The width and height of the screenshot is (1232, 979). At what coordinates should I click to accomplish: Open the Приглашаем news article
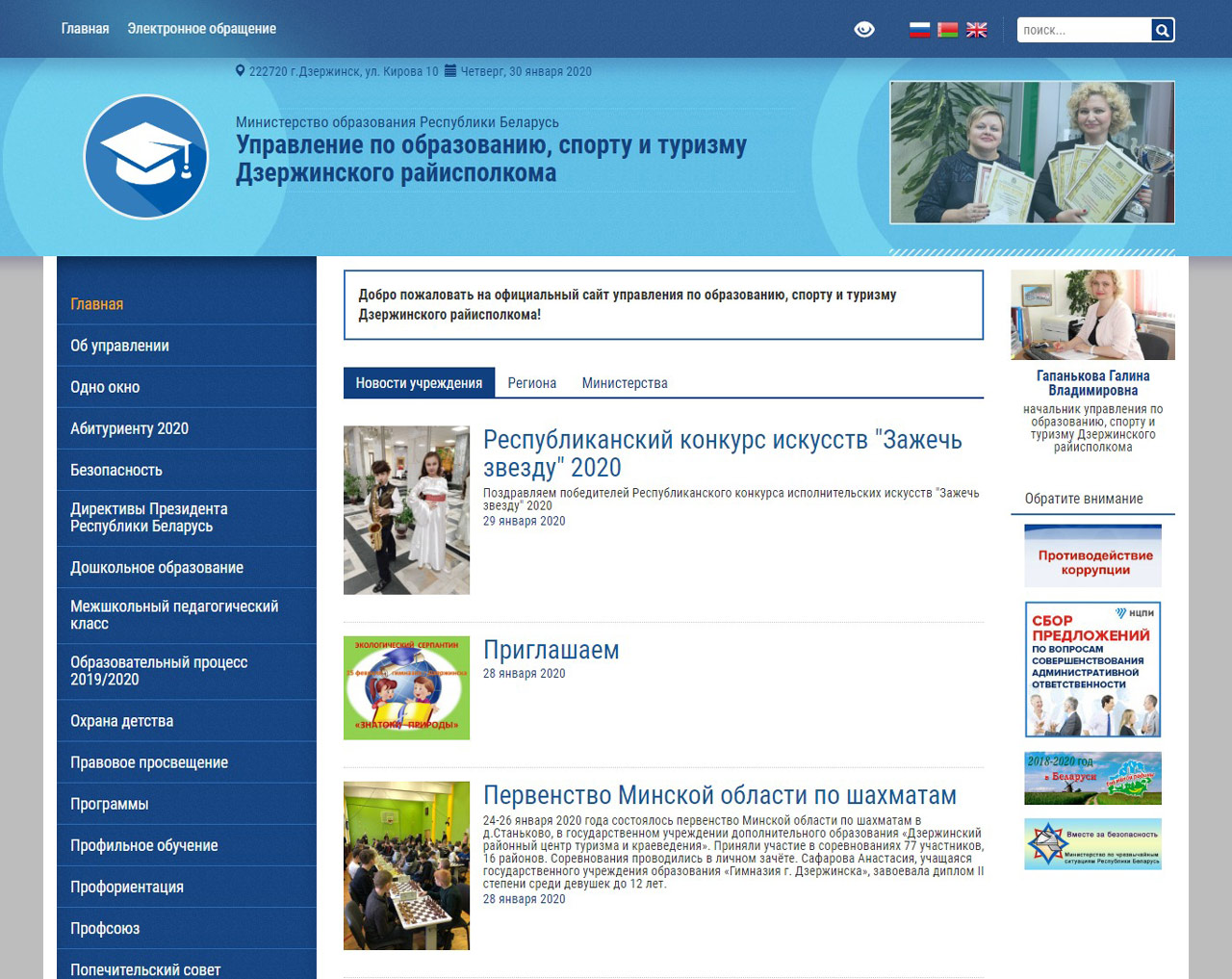551,650
